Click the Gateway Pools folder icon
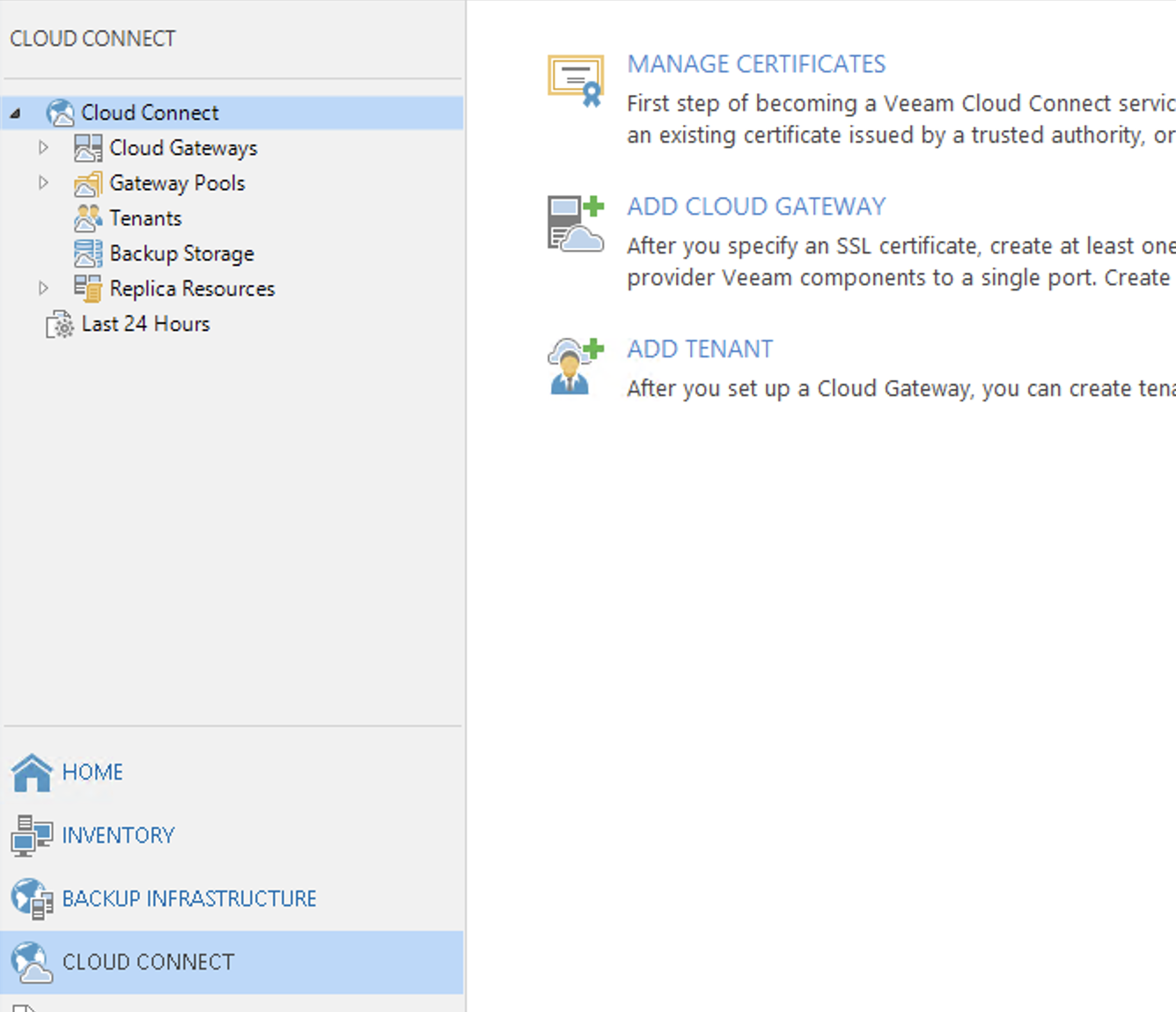 coord(88,183)
